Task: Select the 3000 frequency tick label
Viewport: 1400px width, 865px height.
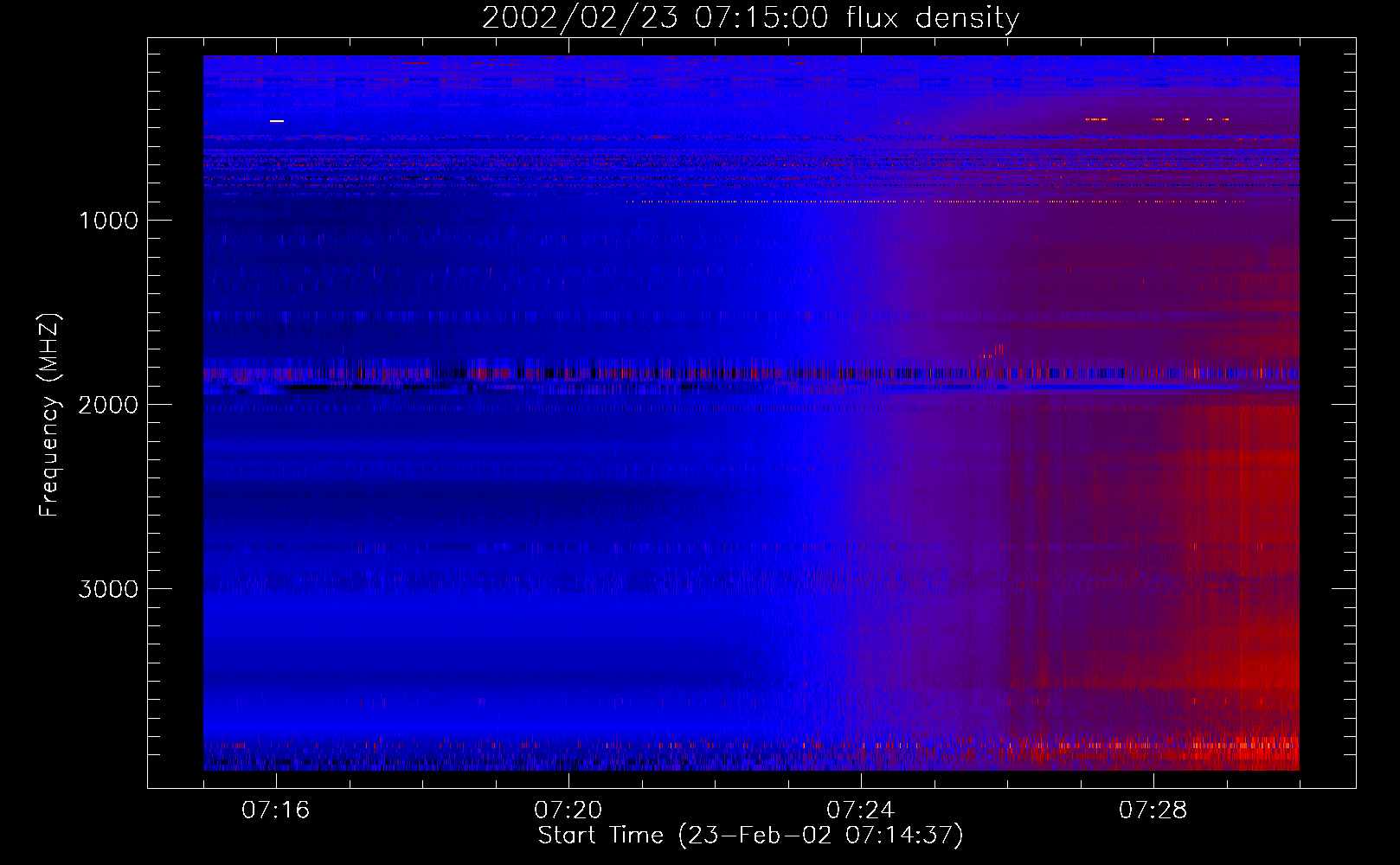Action: [108, 589]
